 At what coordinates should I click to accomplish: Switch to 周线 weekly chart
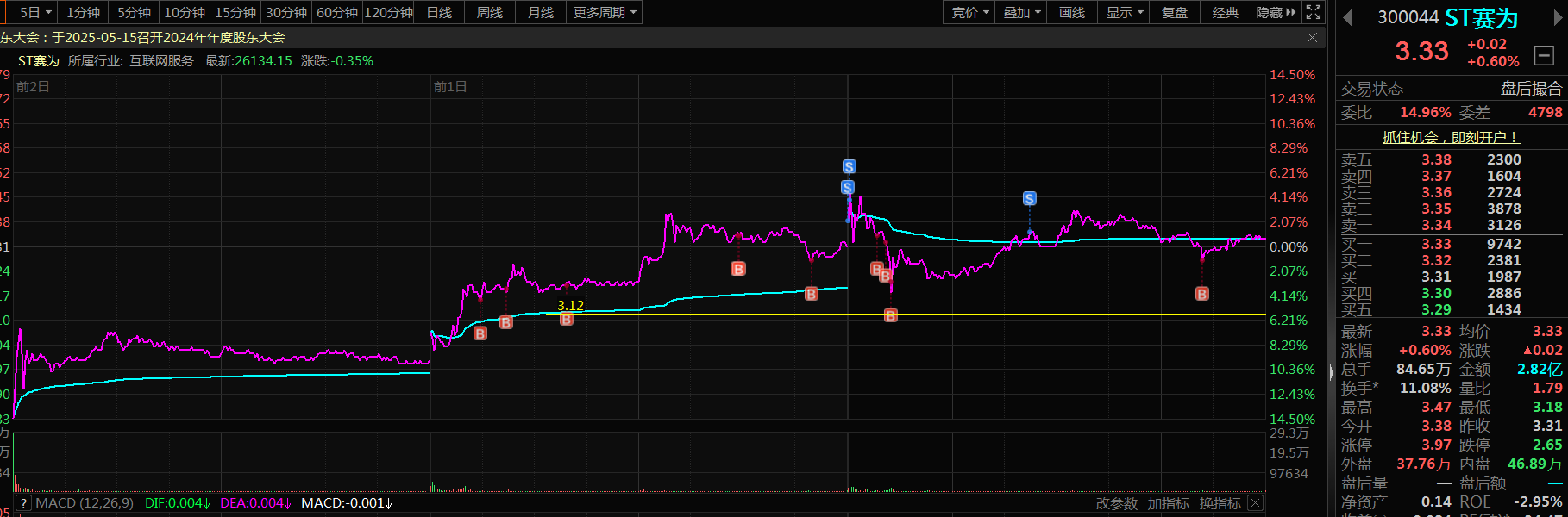click(490, 12)
